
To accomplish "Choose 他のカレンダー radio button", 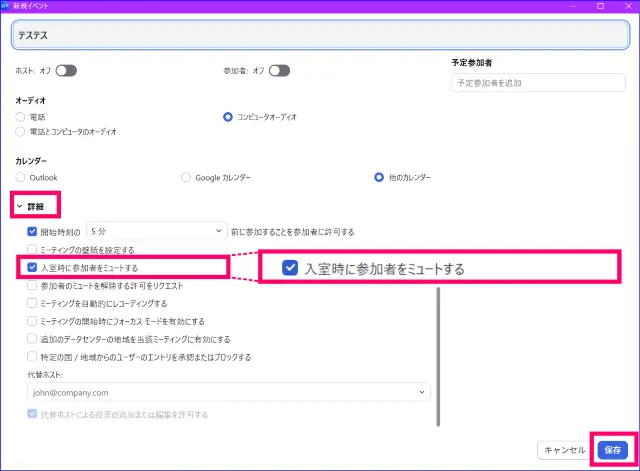I will pos(379,177).
